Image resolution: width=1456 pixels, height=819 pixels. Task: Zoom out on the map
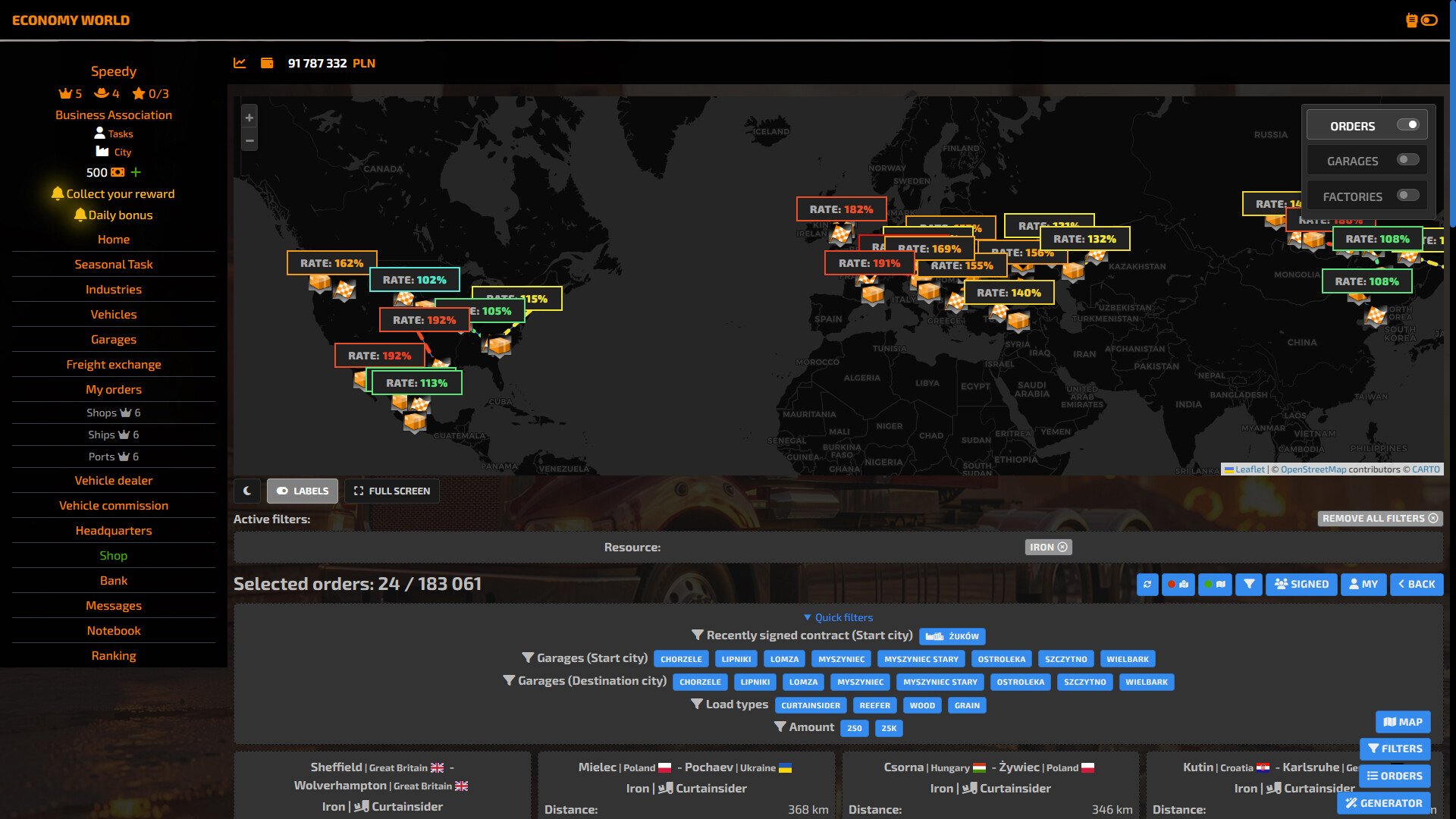pyautogui.click(x=249, y=140)
